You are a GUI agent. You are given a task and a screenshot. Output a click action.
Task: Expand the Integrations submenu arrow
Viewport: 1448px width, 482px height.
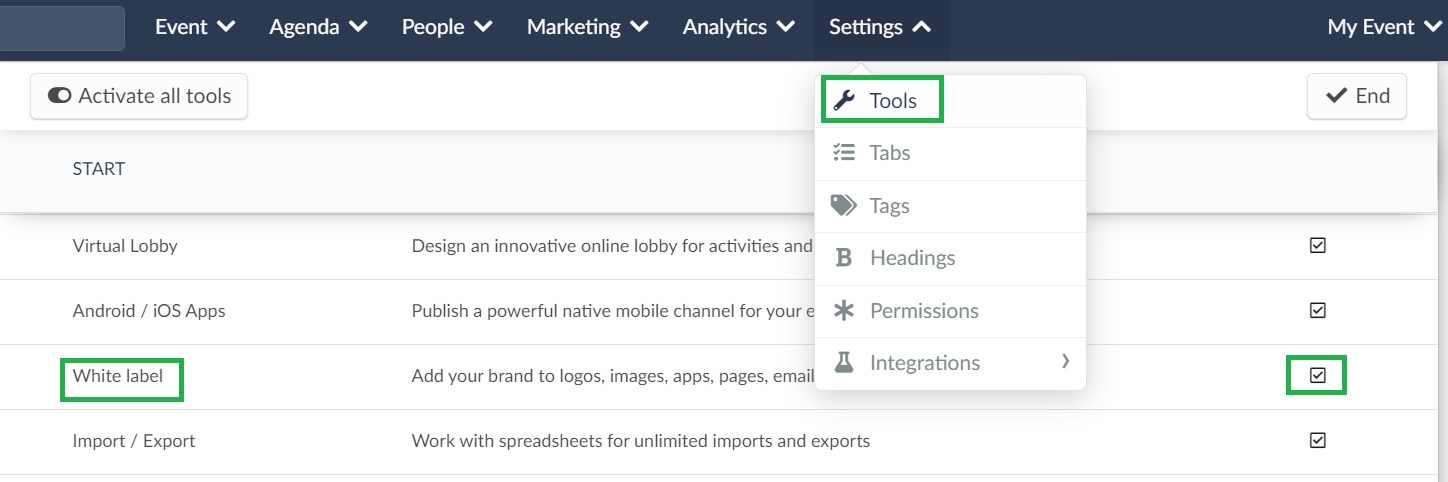[1066, 361]
